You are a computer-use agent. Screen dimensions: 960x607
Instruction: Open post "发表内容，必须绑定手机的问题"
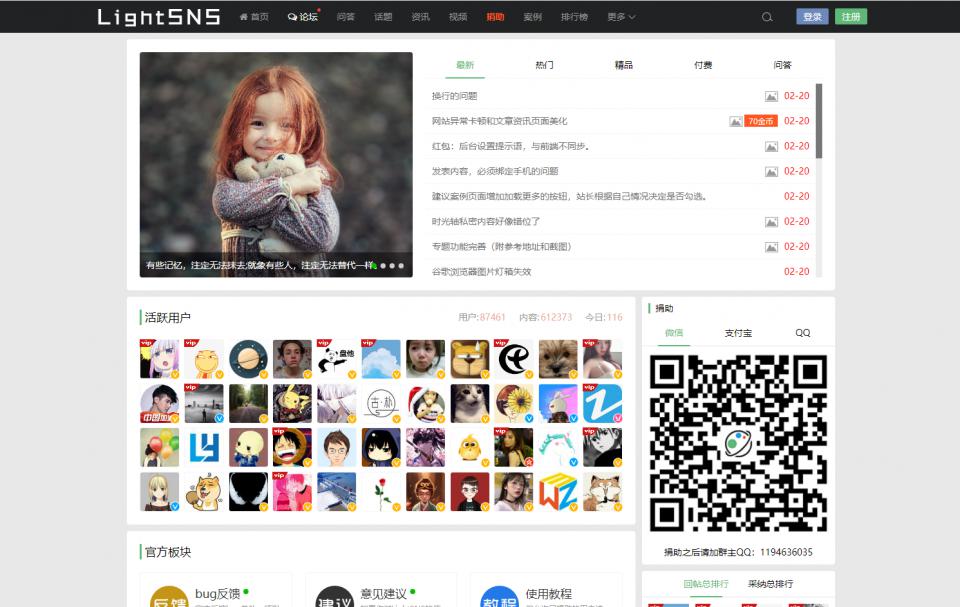[495, 172]
